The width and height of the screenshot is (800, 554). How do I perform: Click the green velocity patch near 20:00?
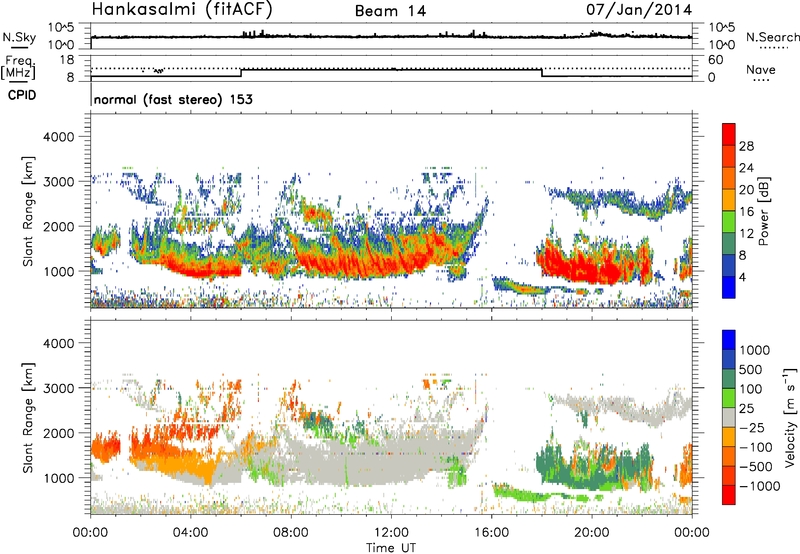coord(592,469)
